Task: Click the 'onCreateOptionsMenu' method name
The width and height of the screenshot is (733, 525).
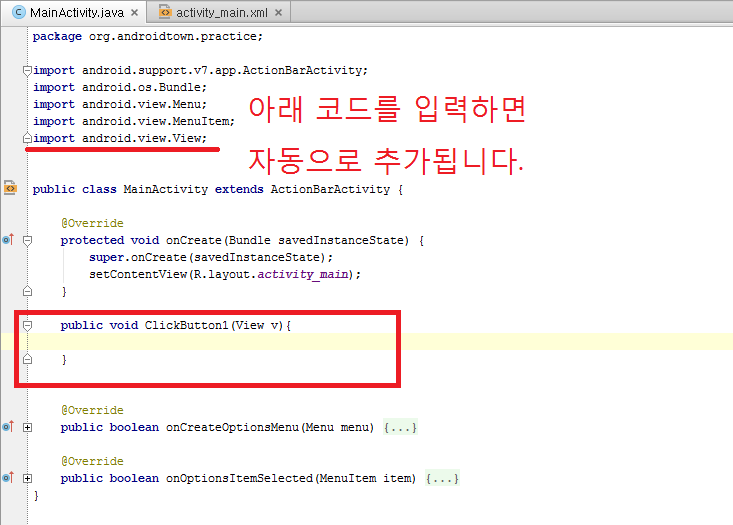Action: [x=232, y=427]
